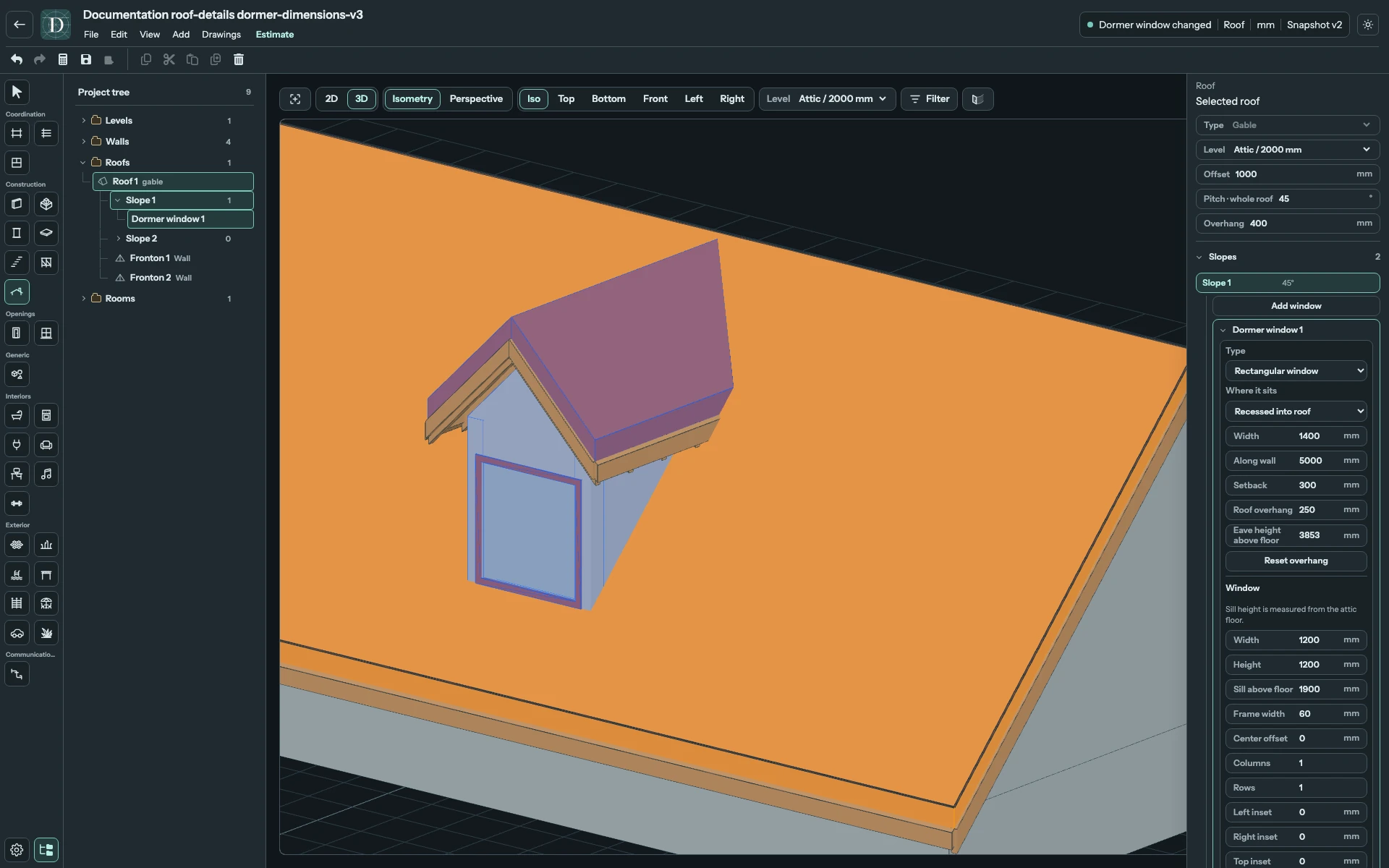This screenshot has height=868, width=1389.
Task: Open the Level Attic / 2000 mm viewport dropdown
Action: coord(828,99)
